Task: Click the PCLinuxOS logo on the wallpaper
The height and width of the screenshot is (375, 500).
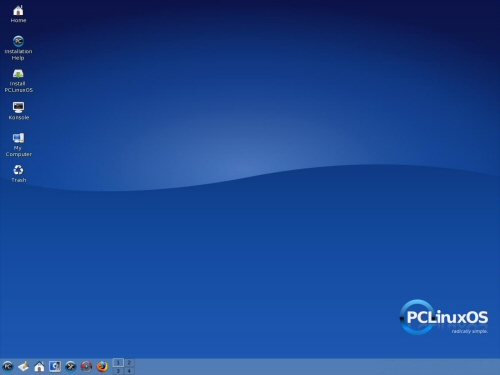Action: (444, 317)
